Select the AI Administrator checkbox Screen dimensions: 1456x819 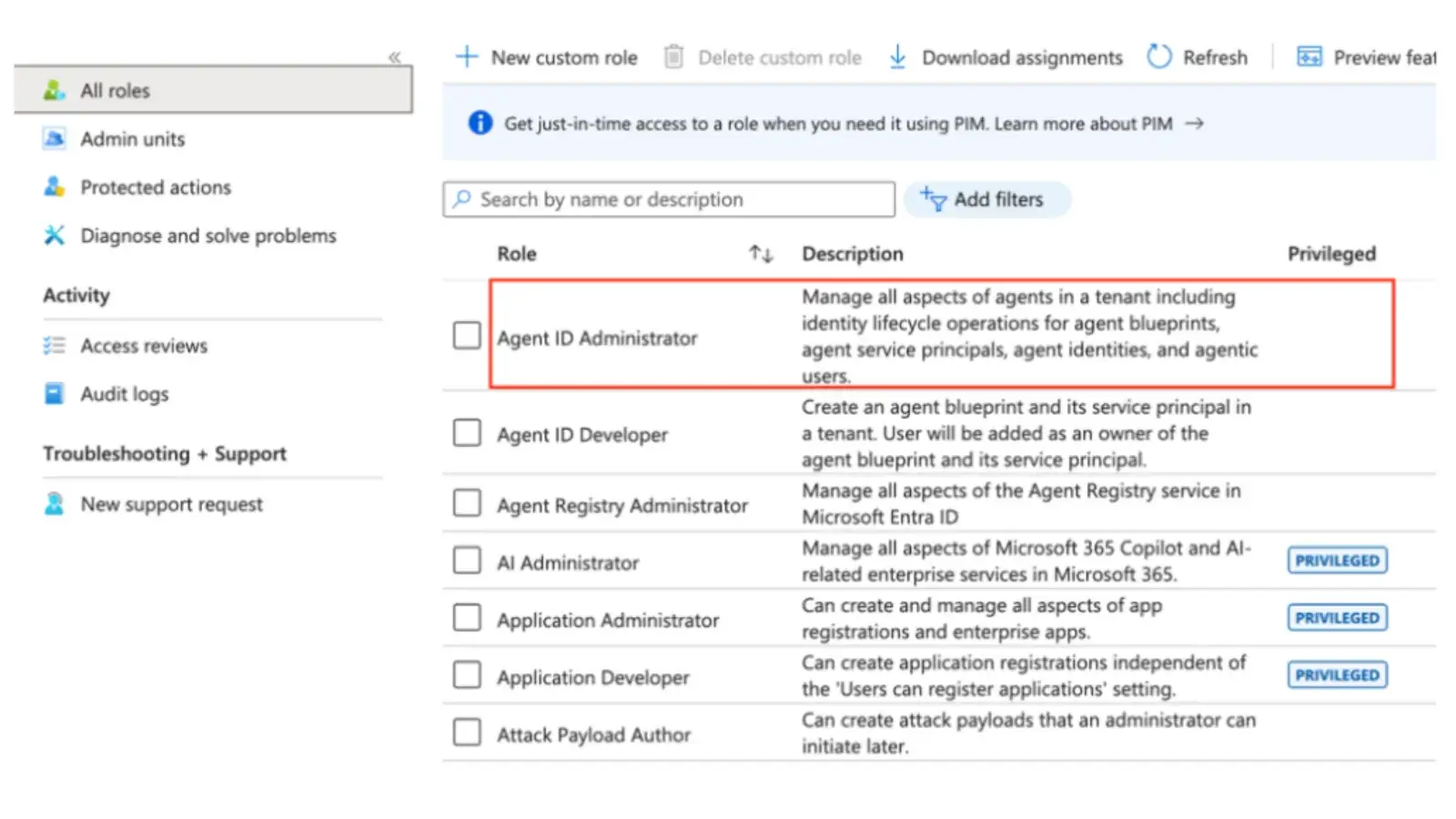pyautogui.click(x=466, y=561)
